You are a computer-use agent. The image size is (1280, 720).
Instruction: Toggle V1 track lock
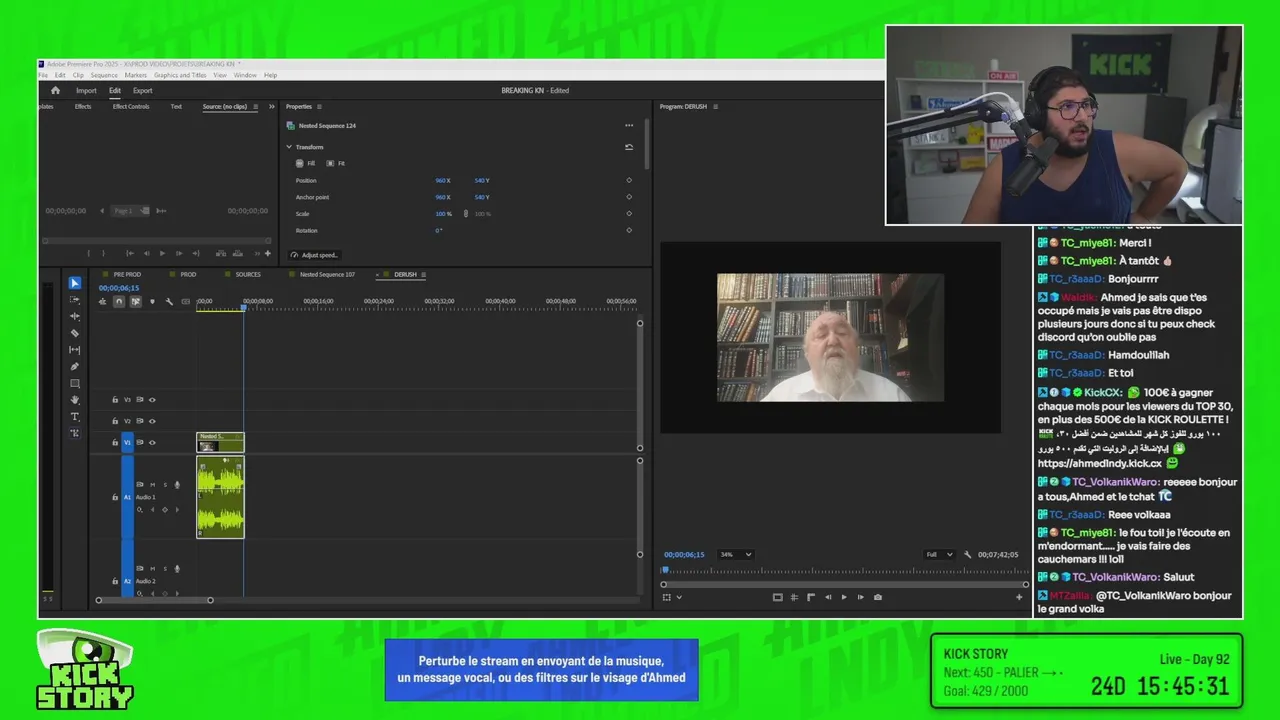(115, 442)
